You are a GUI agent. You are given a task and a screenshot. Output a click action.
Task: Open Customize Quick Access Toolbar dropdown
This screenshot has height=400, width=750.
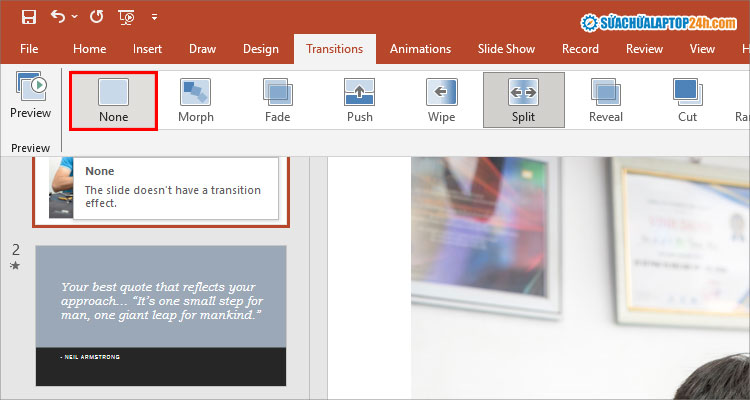[x=154, y=18]
